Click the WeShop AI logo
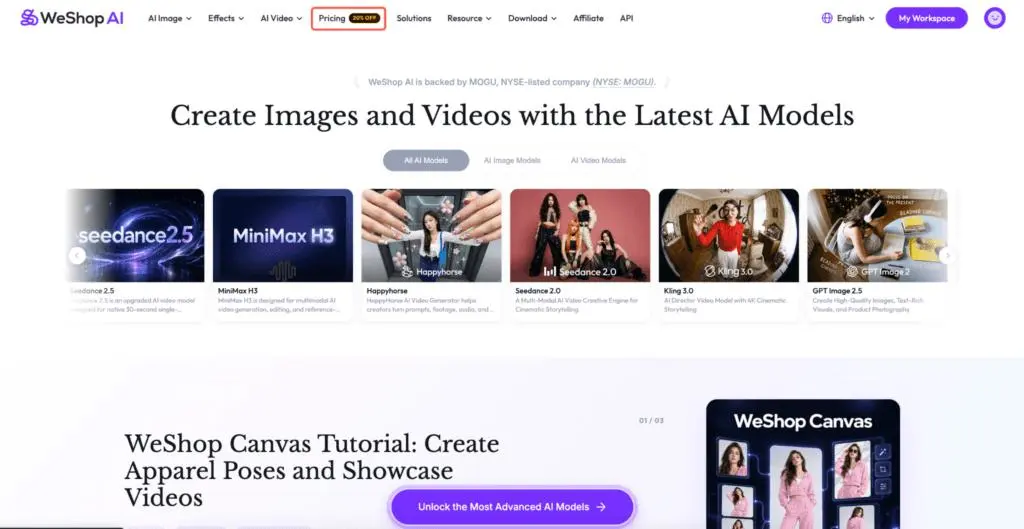This screenshot has height=529, width=1024. tap(72, 18)
